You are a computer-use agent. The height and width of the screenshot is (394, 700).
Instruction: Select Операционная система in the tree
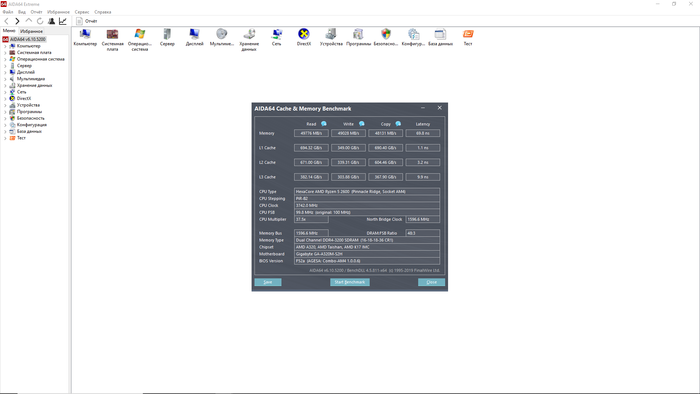pos(41,59)
